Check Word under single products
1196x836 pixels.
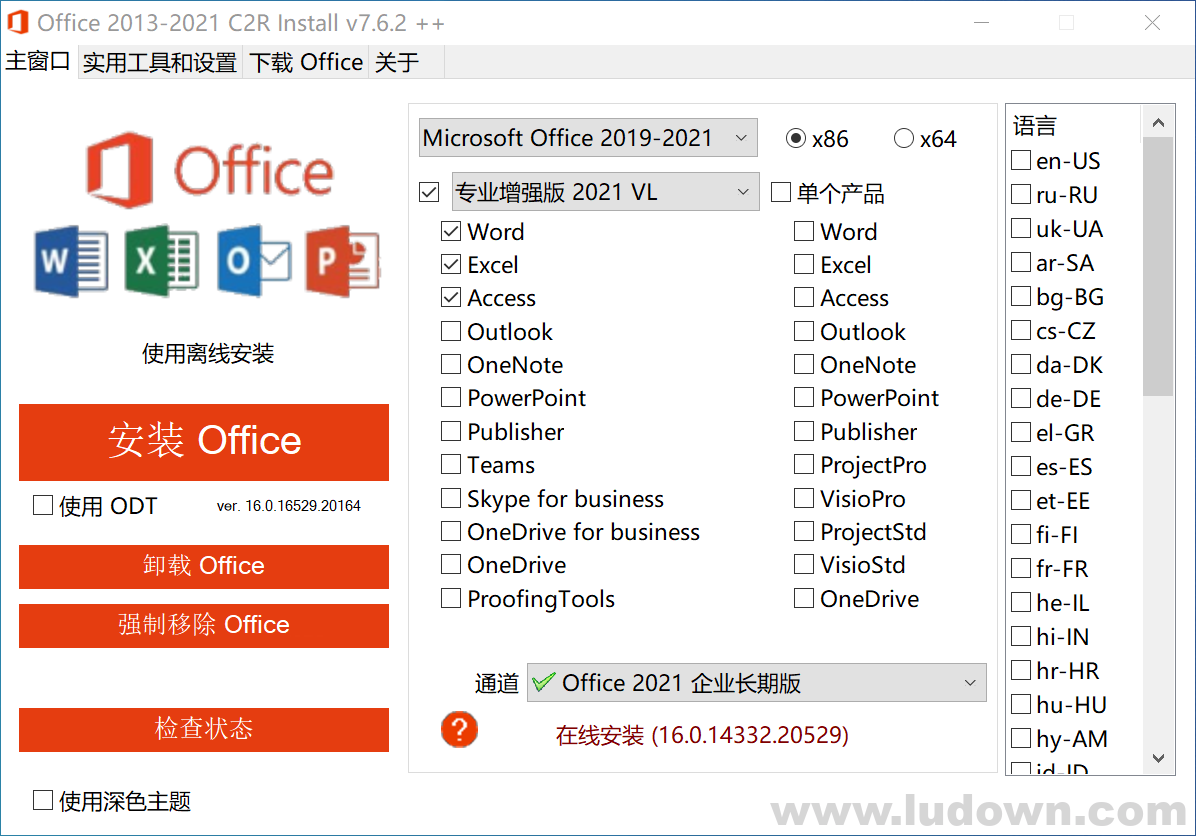tap(803, 230)
